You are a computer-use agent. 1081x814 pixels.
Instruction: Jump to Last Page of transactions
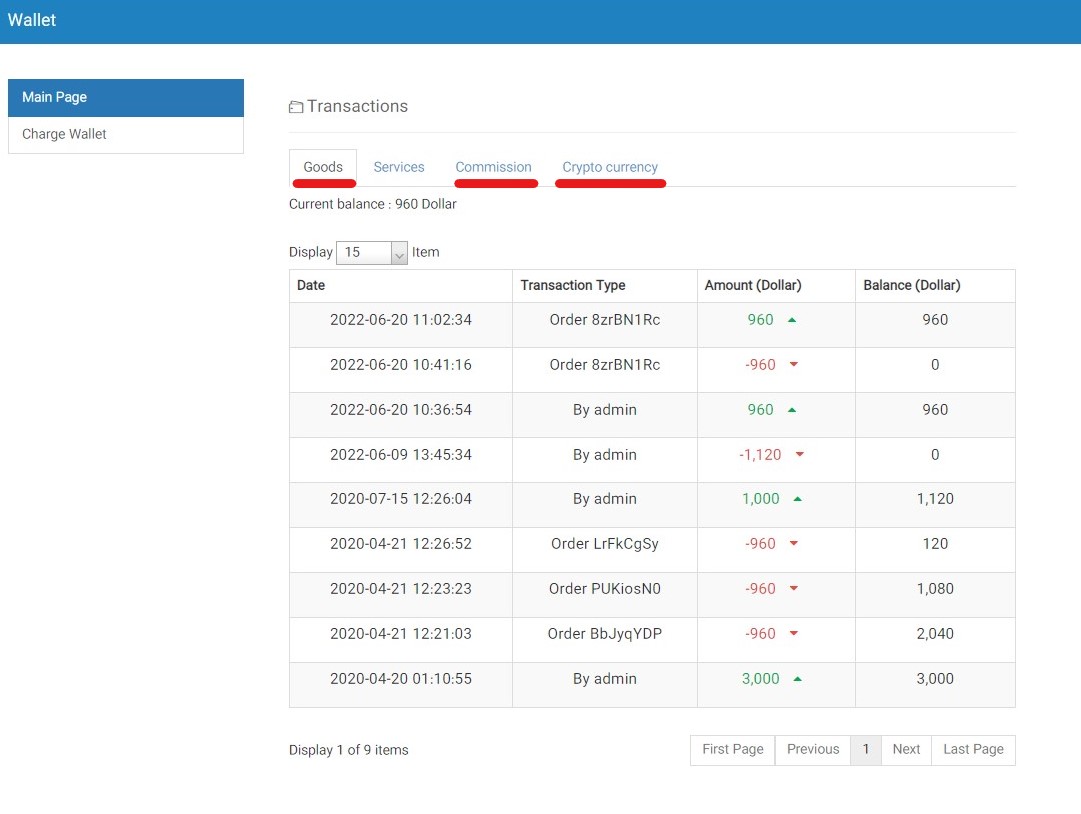point(973,749)
